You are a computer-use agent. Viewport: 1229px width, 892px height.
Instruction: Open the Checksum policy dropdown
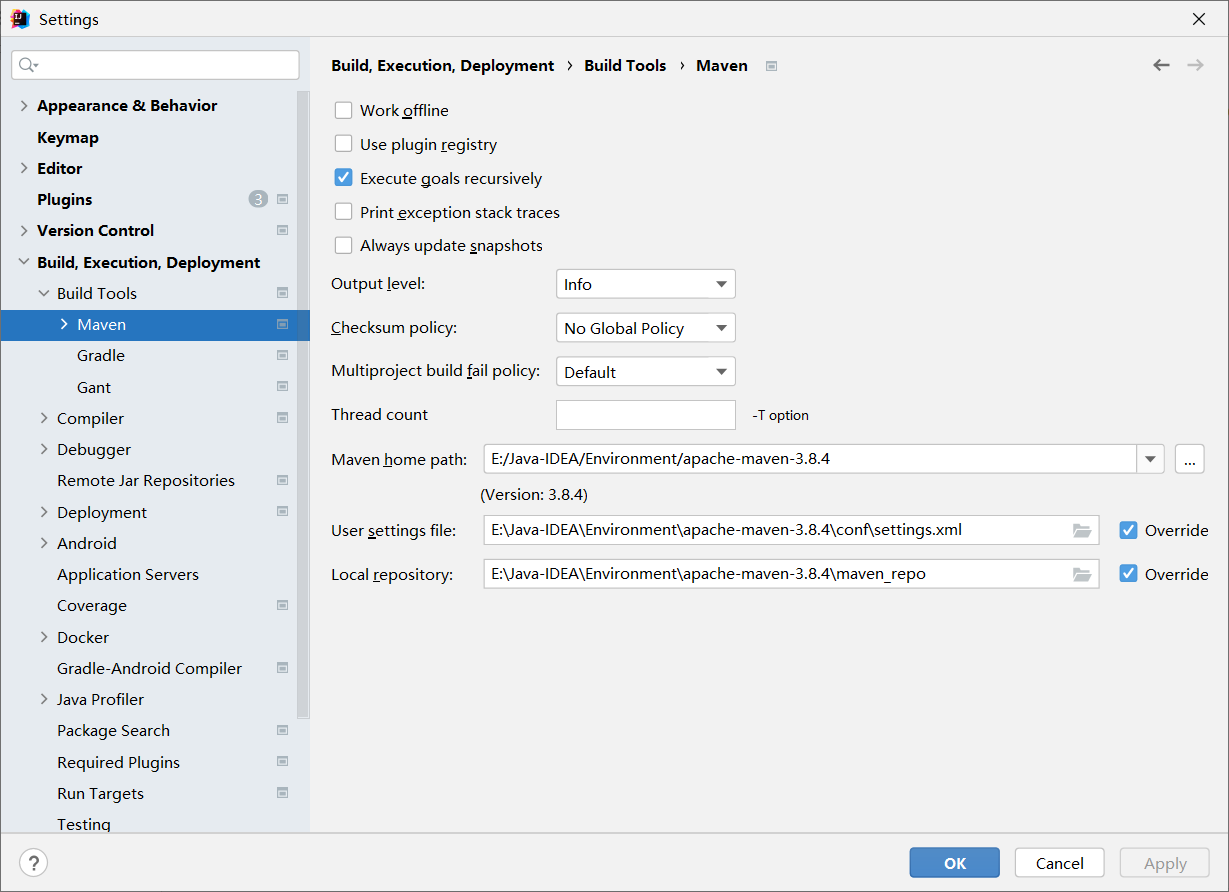(645, 328)
